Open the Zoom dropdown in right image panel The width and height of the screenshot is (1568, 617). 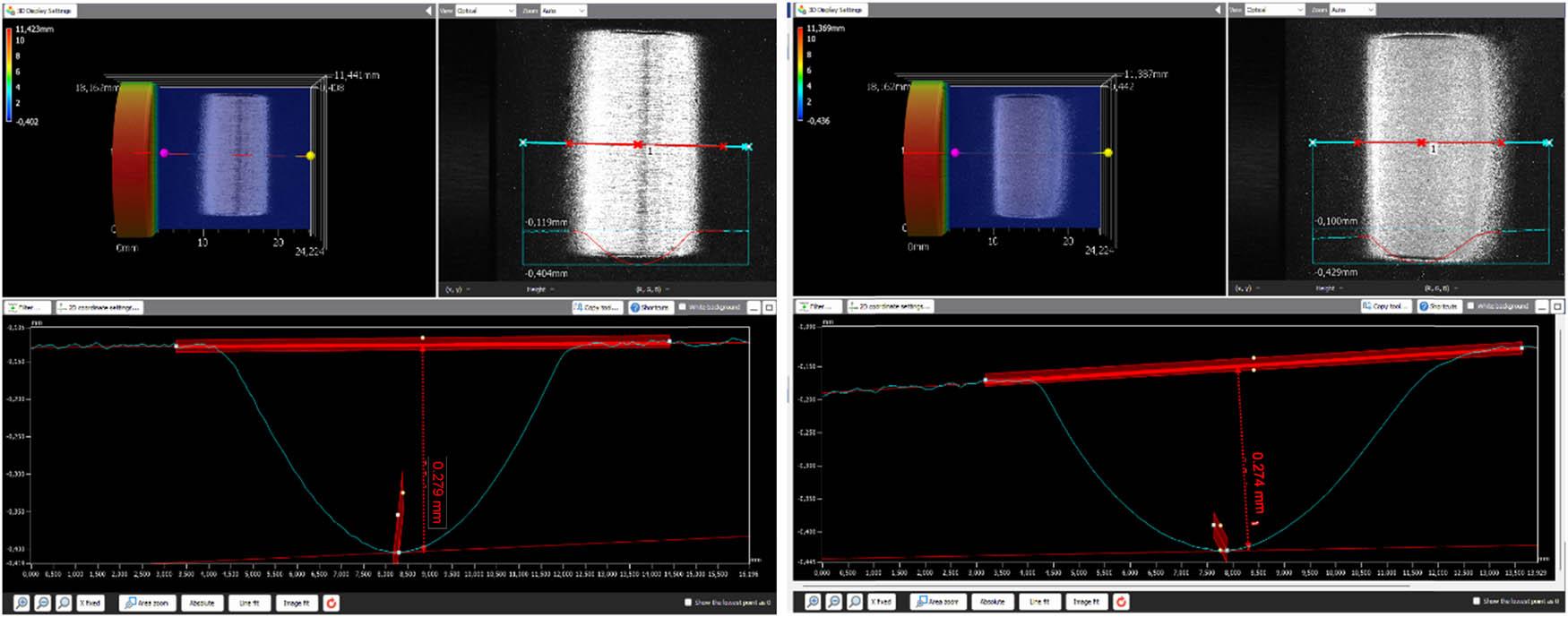pos(1350,10)
